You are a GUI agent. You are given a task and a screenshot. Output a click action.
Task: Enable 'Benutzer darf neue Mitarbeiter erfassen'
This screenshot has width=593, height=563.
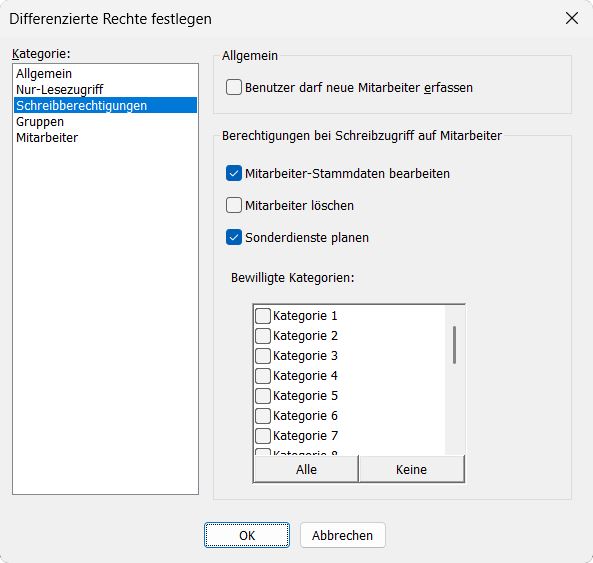click(x=234, y=87)
